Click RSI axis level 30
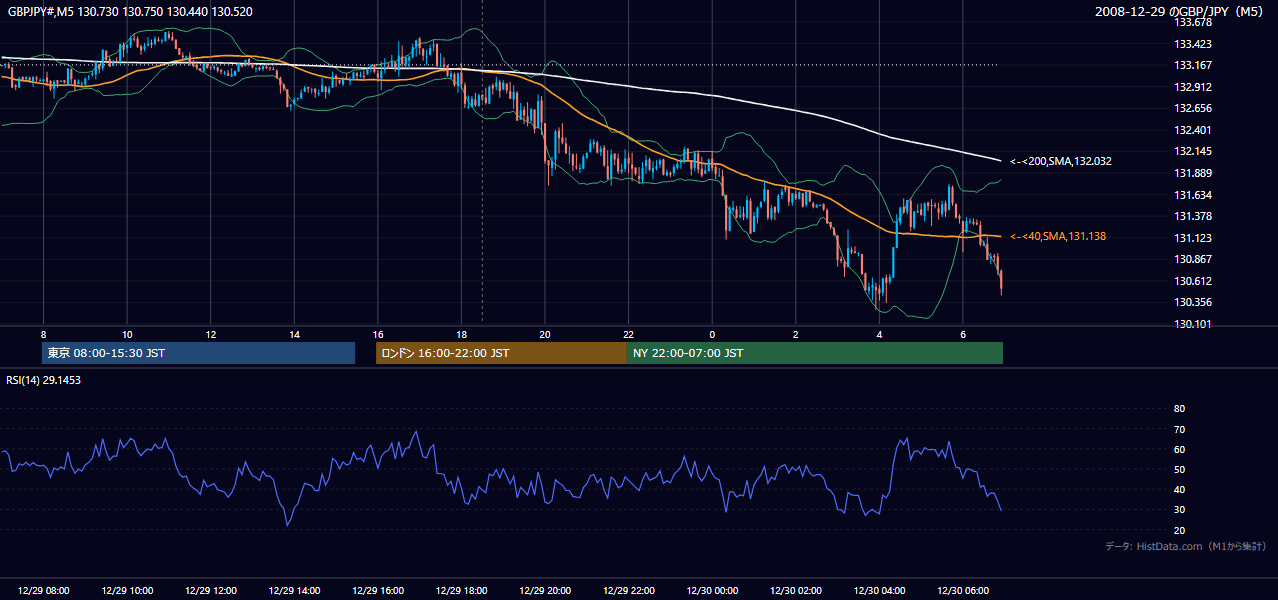1278x600 pixels. tap(1179, 510)
